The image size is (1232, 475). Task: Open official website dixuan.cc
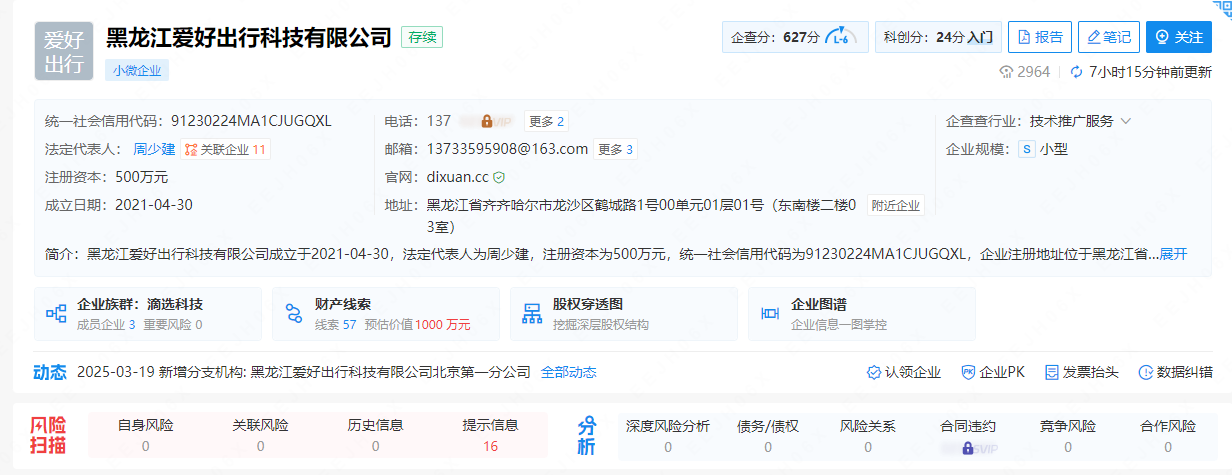point(457,177)
